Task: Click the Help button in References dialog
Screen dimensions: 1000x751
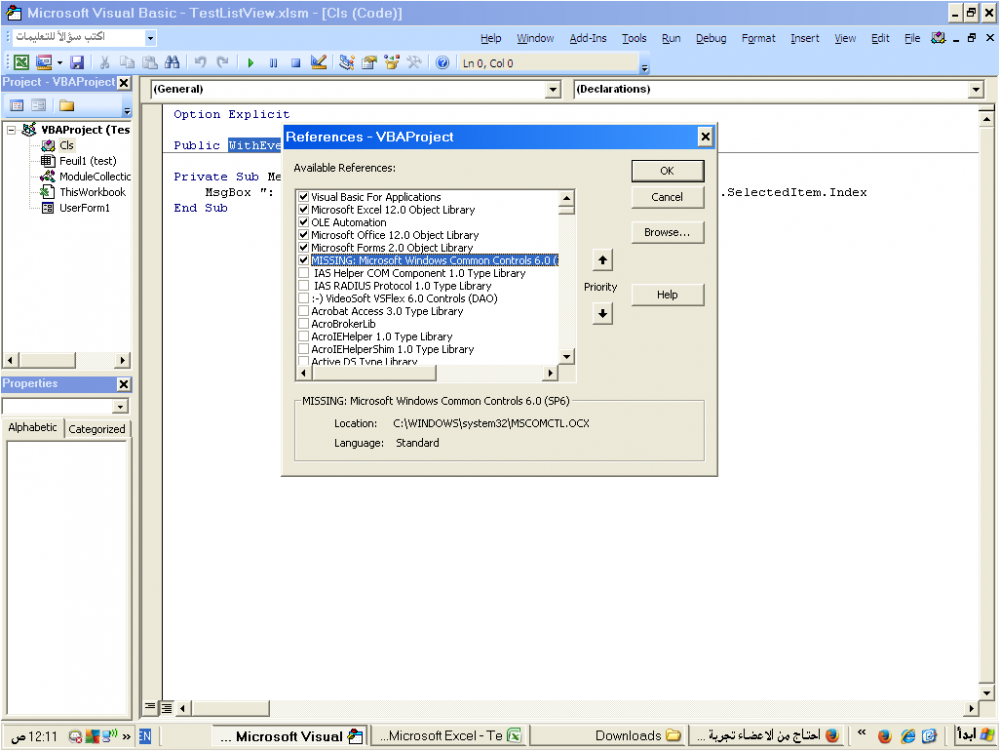Action: click(x=668, y=295)
